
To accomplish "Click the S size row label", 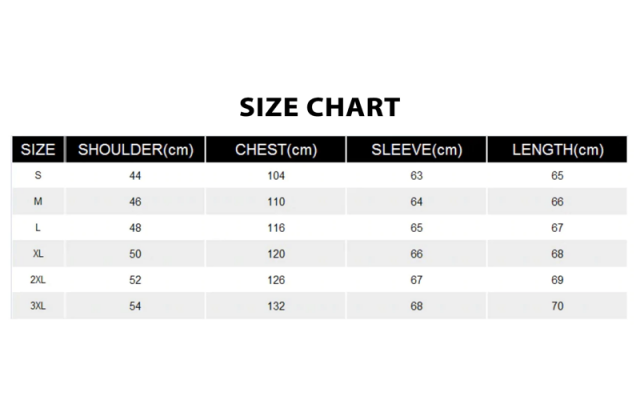I will click(x=38, y=176).
